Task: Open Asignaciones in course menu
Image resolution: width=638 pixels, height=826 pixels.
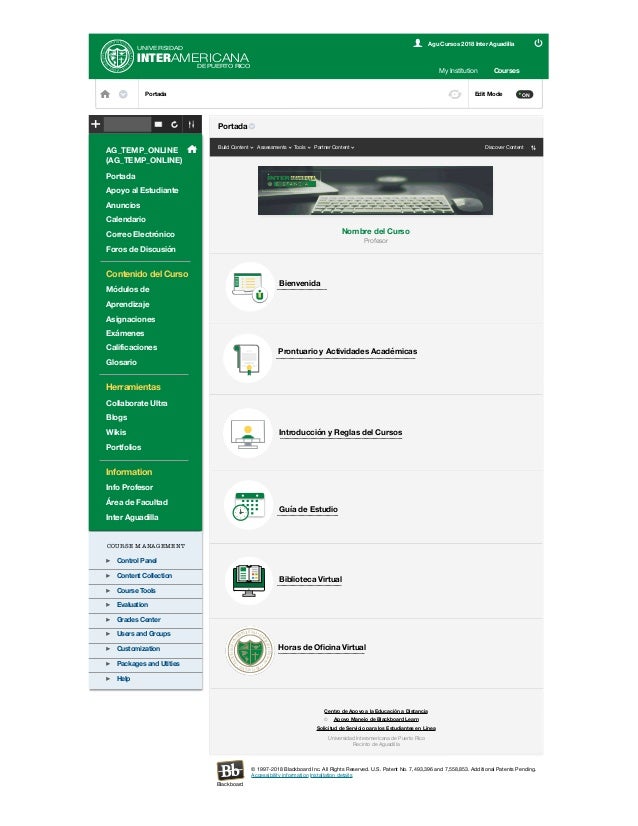Action: (131, 319)
